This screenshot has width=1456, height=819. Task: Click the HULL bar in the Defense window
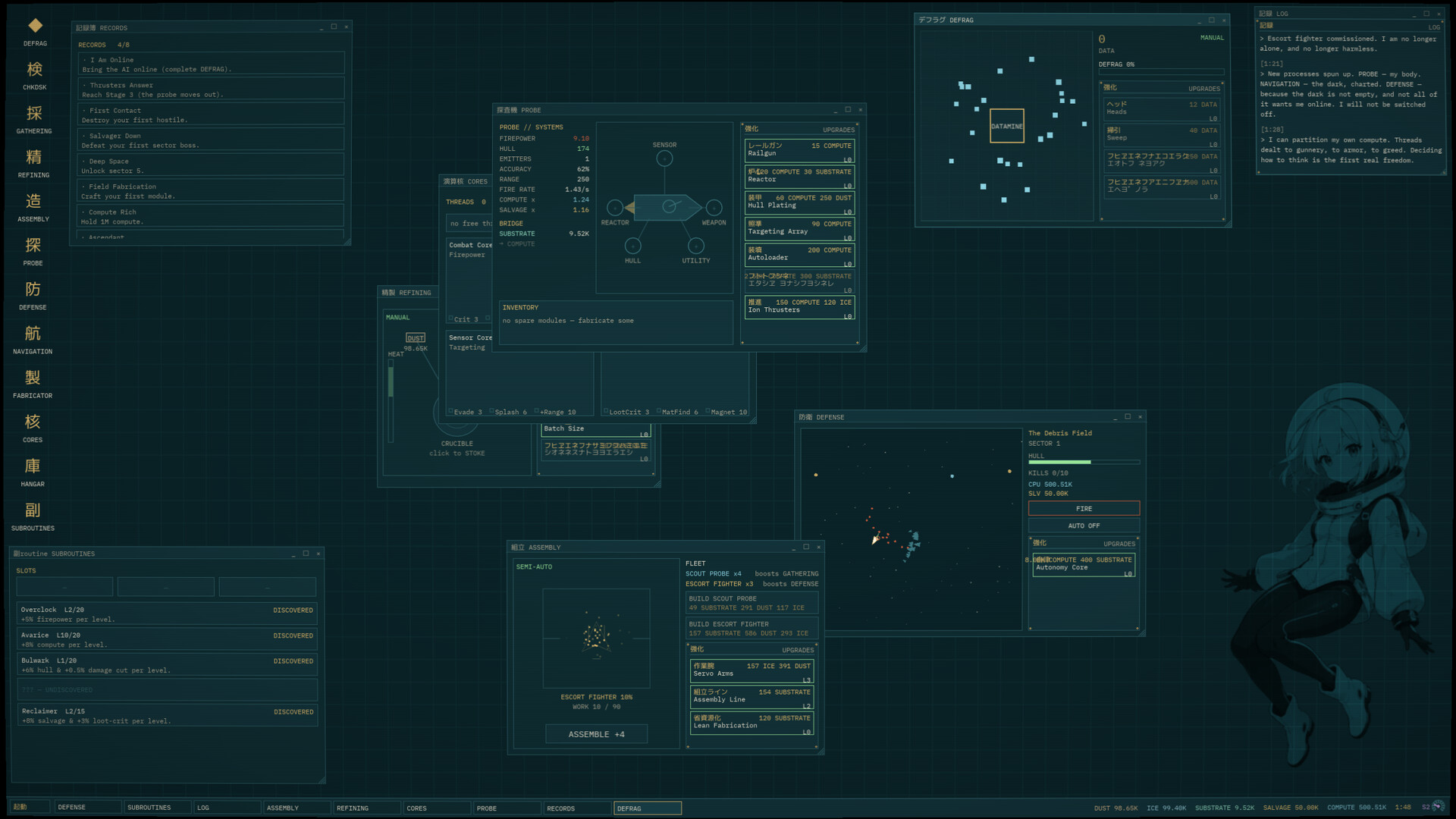coord(1084,462)
